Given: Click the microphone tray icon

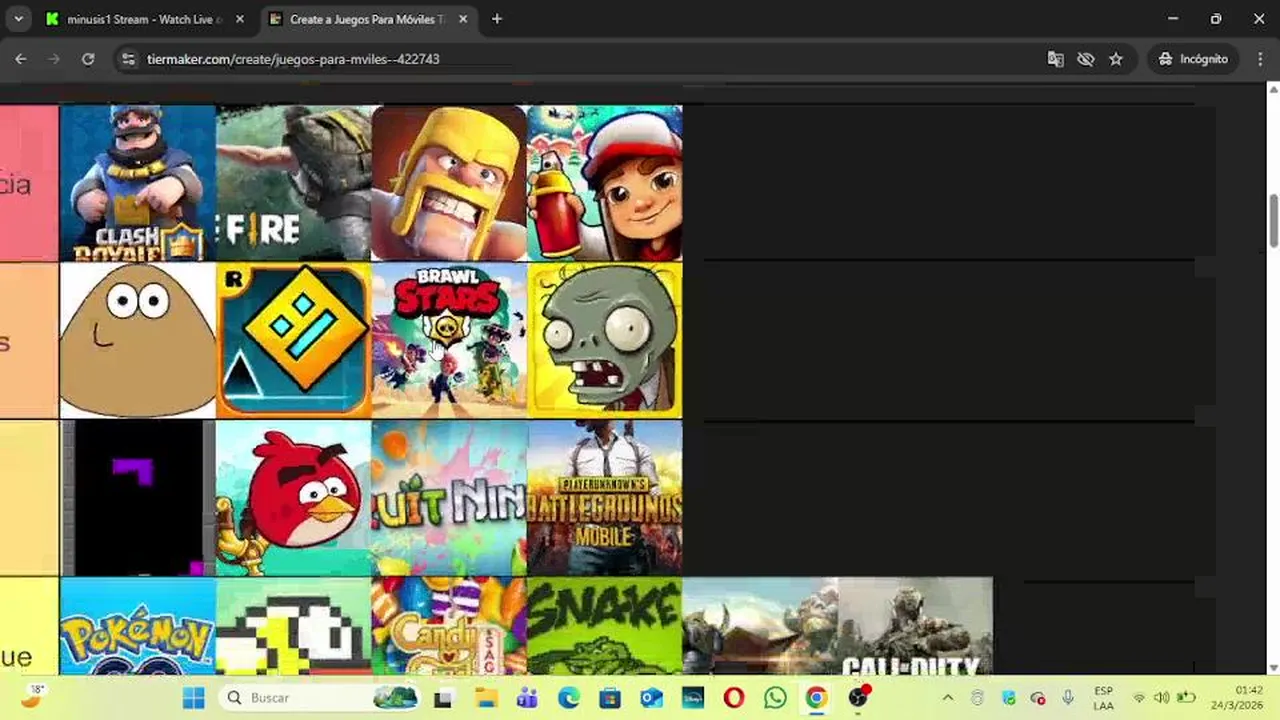Looking at the screenshot, I should (x=1068, y=698).
